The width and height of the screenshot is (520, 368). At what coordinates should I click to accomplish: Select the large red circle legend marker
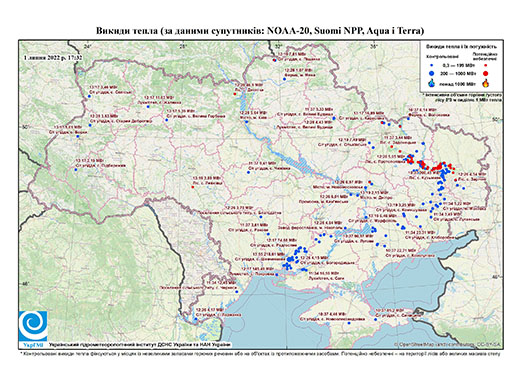[x=486, y=73]
